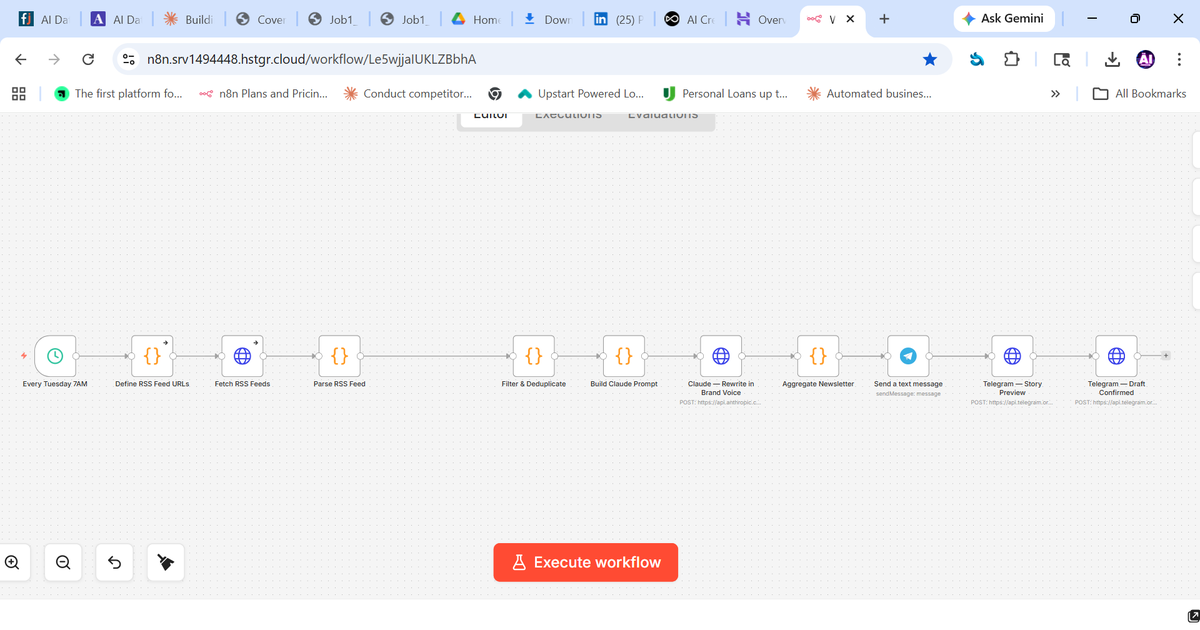Switch to the Google Drive Home tab
Image resolution: width=1200 pixels, height=630 pixels.
click(x=476, y=18)
